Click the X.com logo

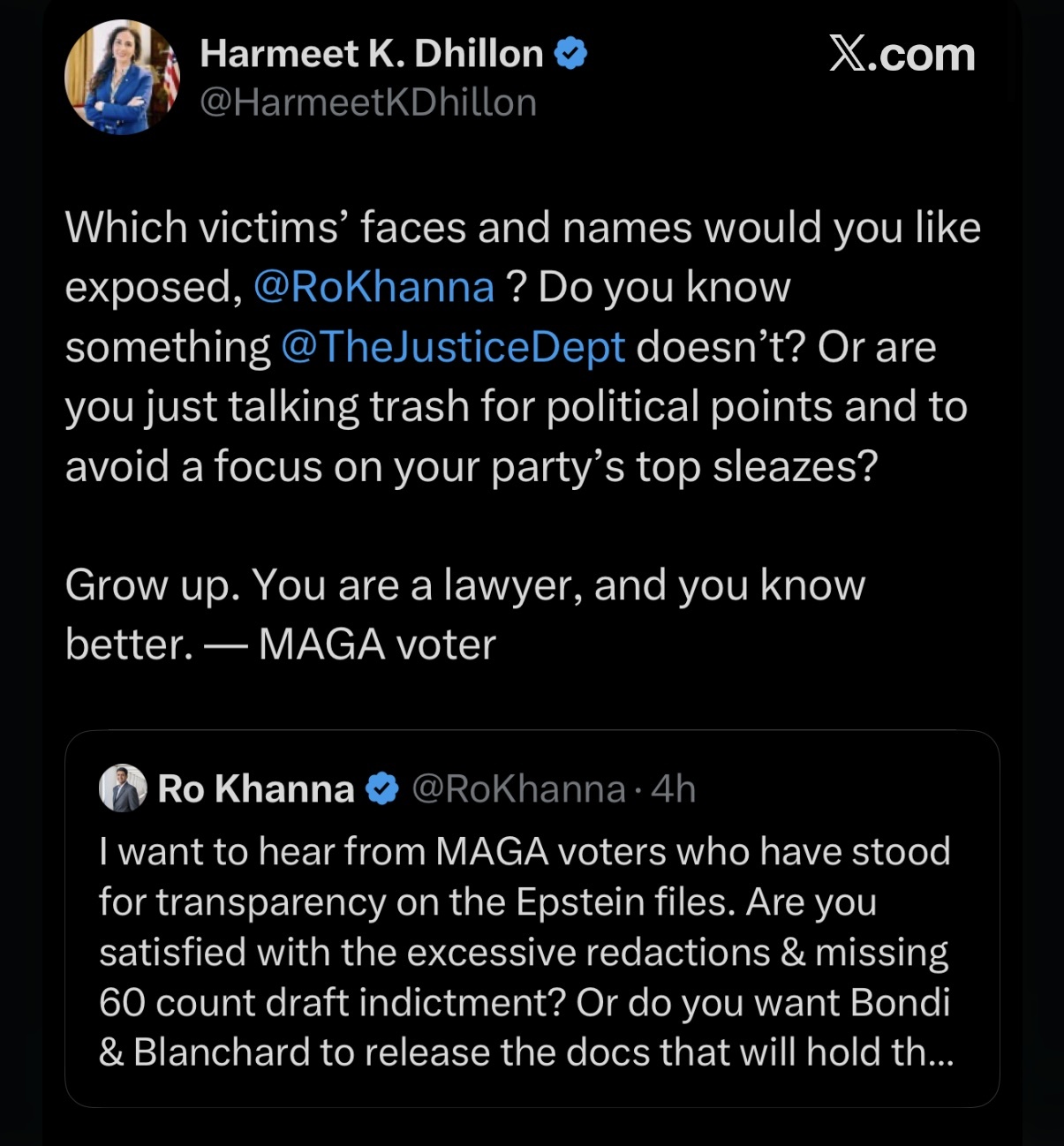pyautogui.click(x=902, y=55)
